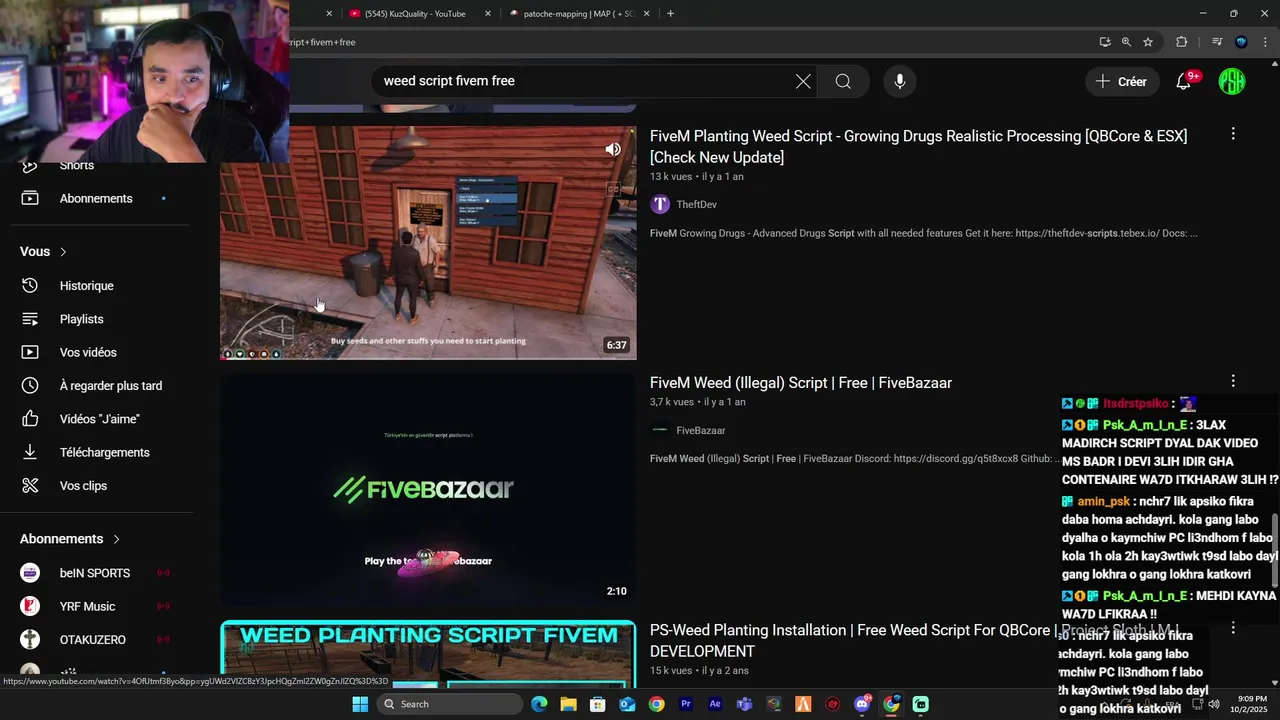The width and height of the screenshot is (1280, 720).
Task: Open Abonnements sidebar entry
Action: coord(98,198)
